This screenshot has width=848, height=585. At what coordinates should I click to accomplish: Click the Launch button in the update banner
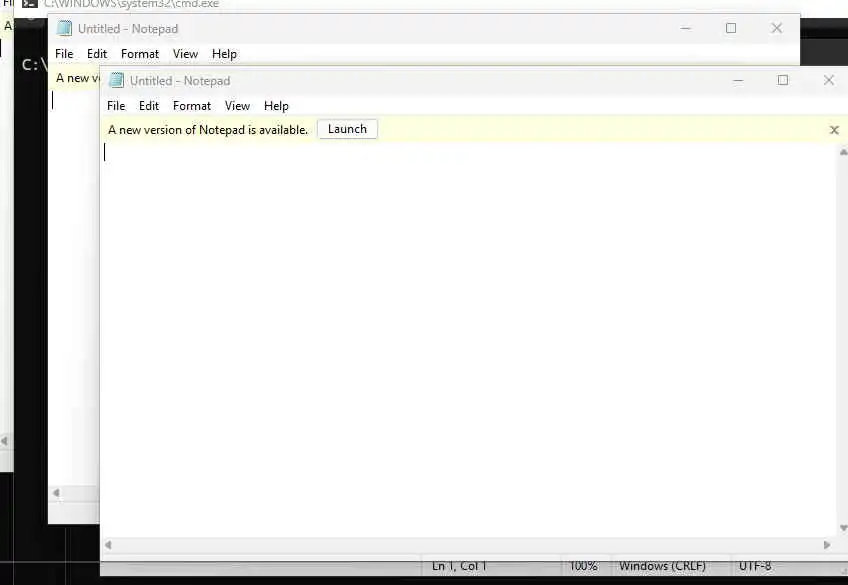[x=347, y=129]
